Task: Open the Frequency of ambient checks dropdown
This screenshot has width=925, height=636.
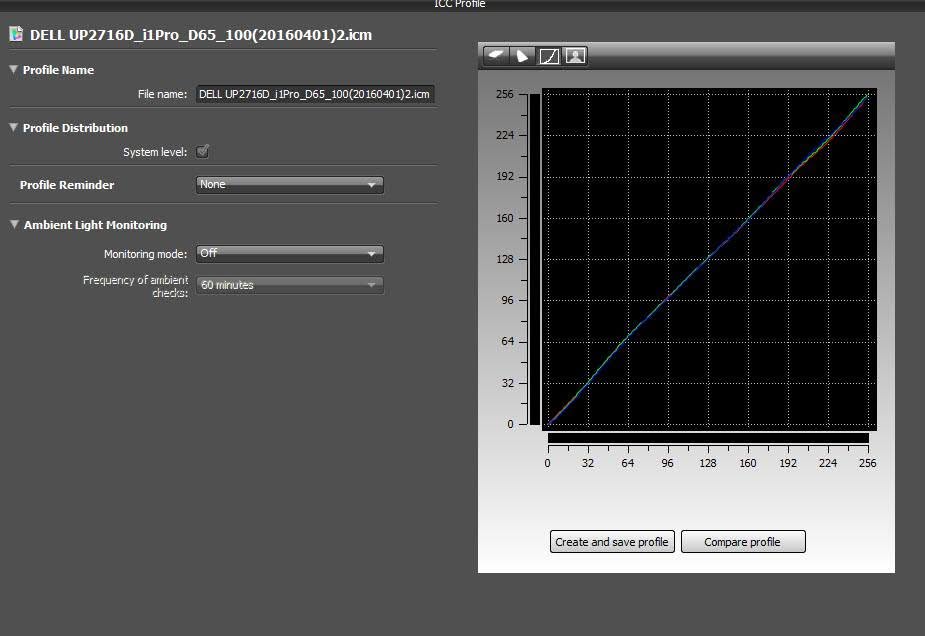Action: click(290, 285)
